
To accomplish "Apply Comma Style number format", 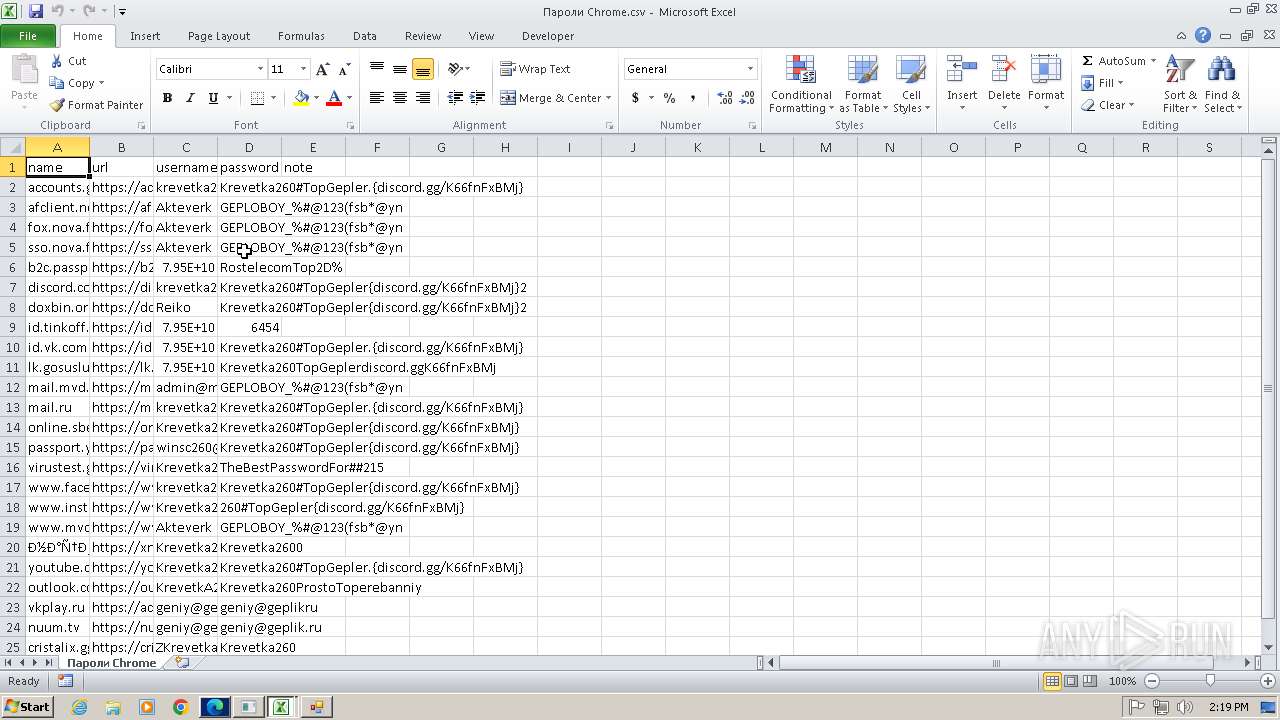I will coord(693,98).
